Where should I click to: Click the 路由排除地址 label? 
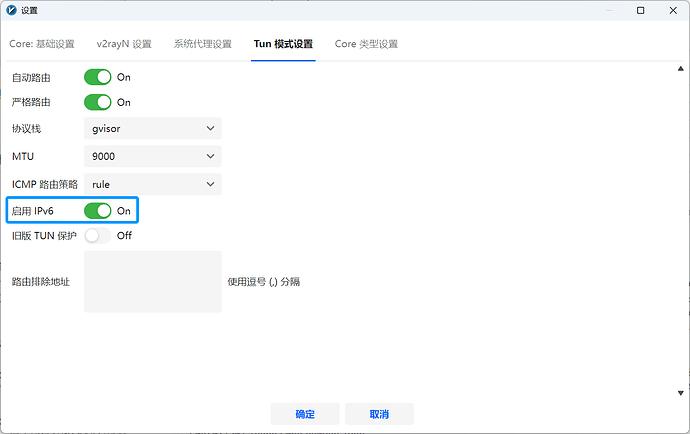pos(40,282)
